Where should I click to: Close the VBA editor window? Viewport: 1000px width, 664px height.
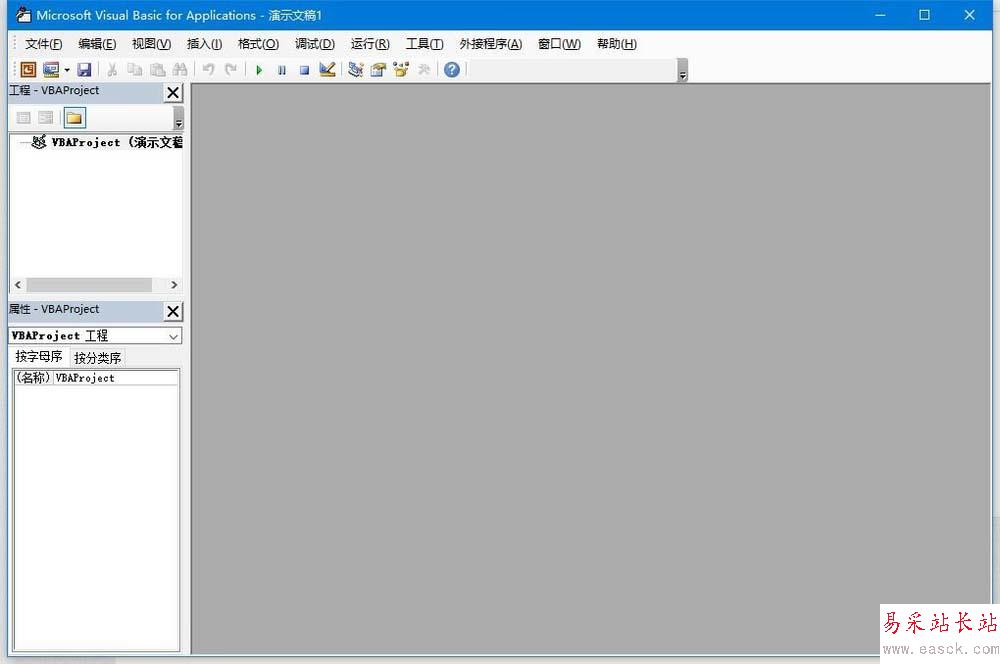(x=969, y=15)
